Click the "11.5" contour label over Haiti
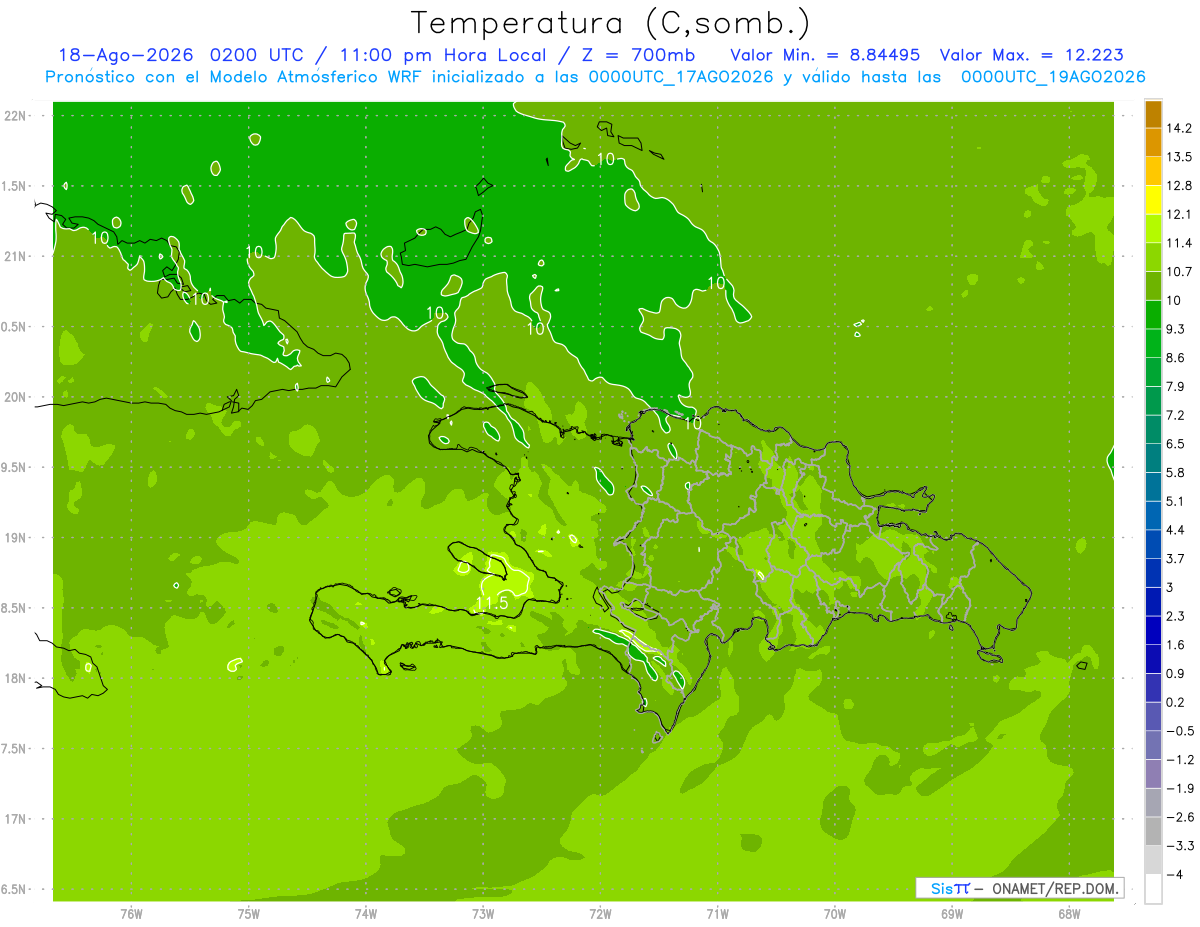This screenshot has width=1200, height=927. coord(492,604)
